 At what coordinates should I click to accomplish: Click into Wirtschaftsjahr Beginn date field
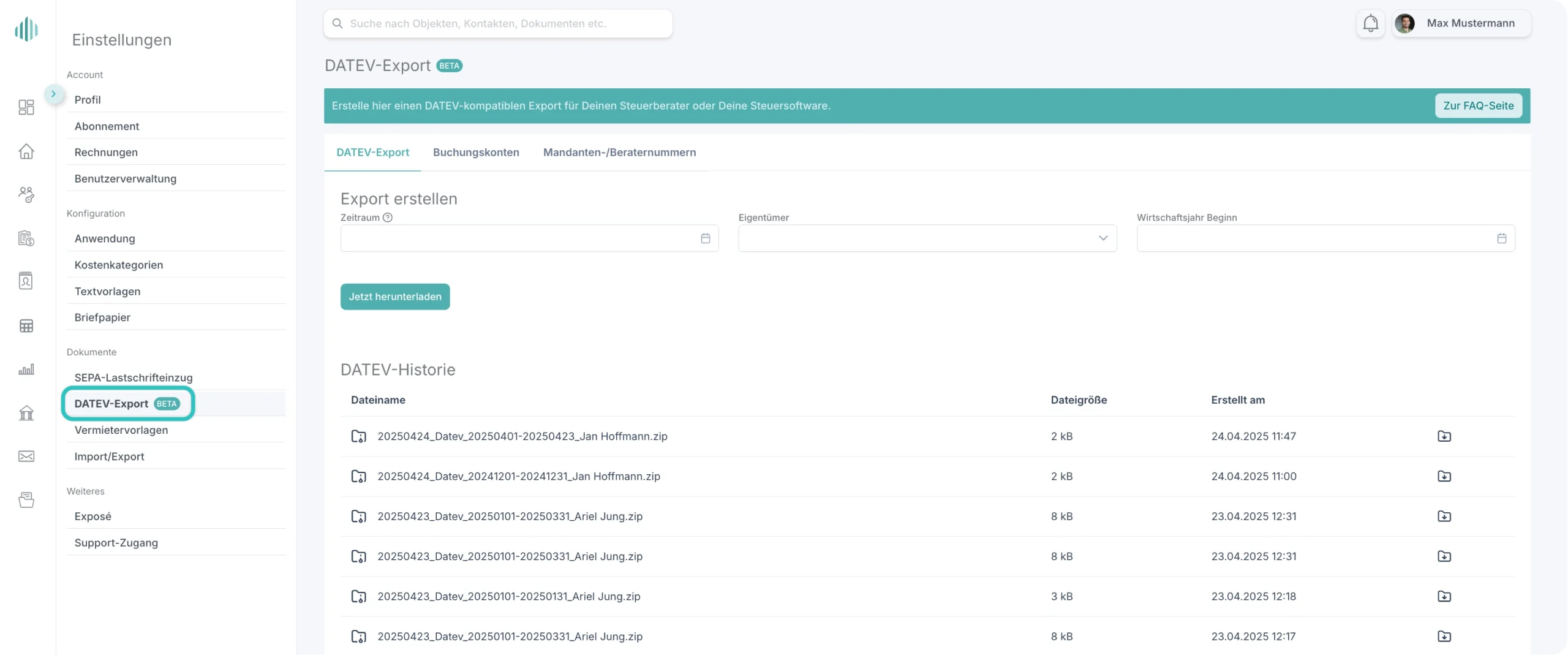tap(1325, 238)
